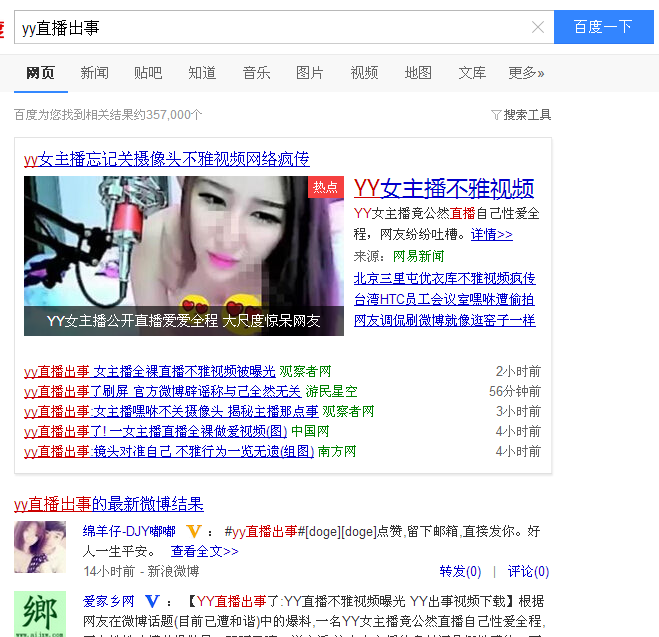The width and height of the screenshot is (659, 637).
Task: Click the result count 约357,000个 text
Action: pos(168,114)
